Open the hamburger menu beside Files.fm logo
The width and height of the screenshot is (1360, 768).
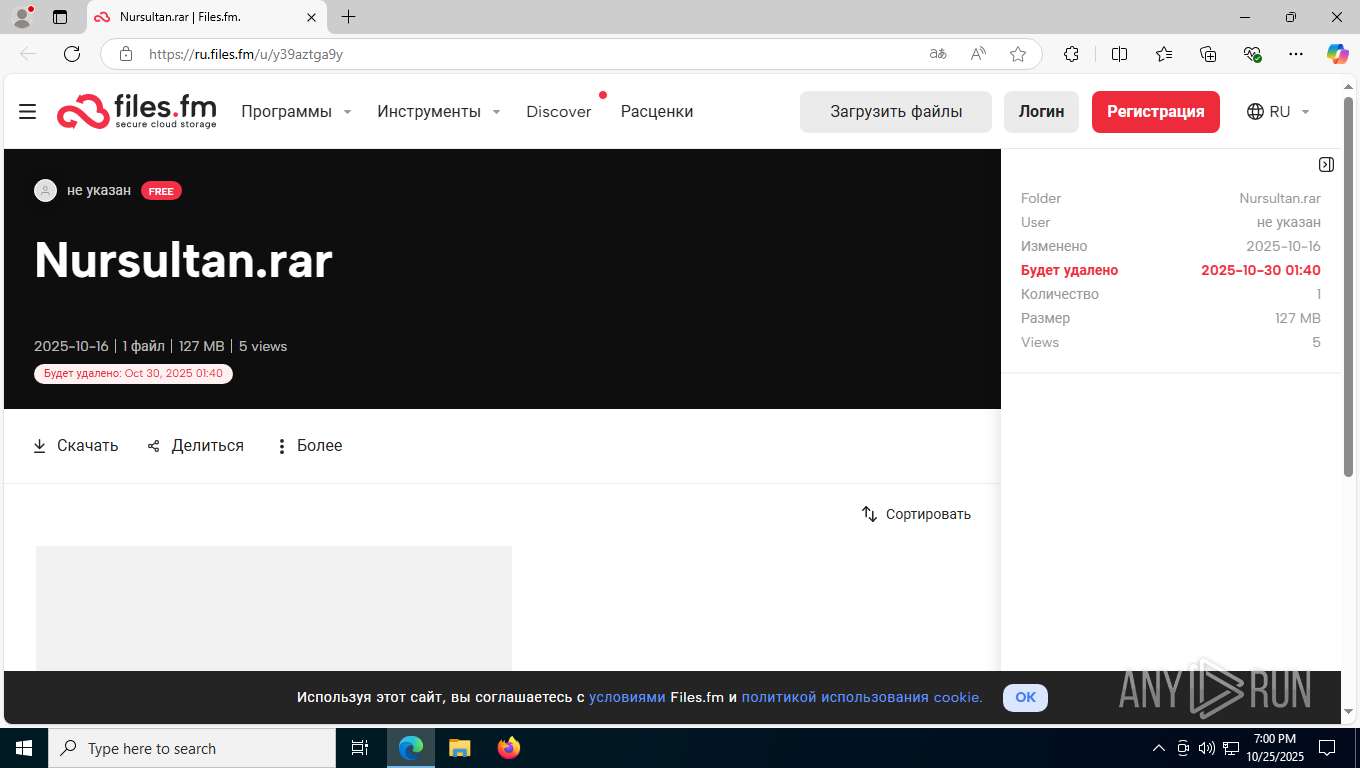pos(28,111)
